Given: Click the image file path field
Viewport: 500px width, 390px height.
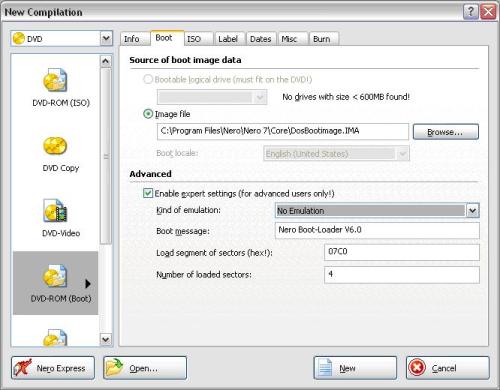Looking at the screenshot, I should pyautogui.click(x=283, y=131).
